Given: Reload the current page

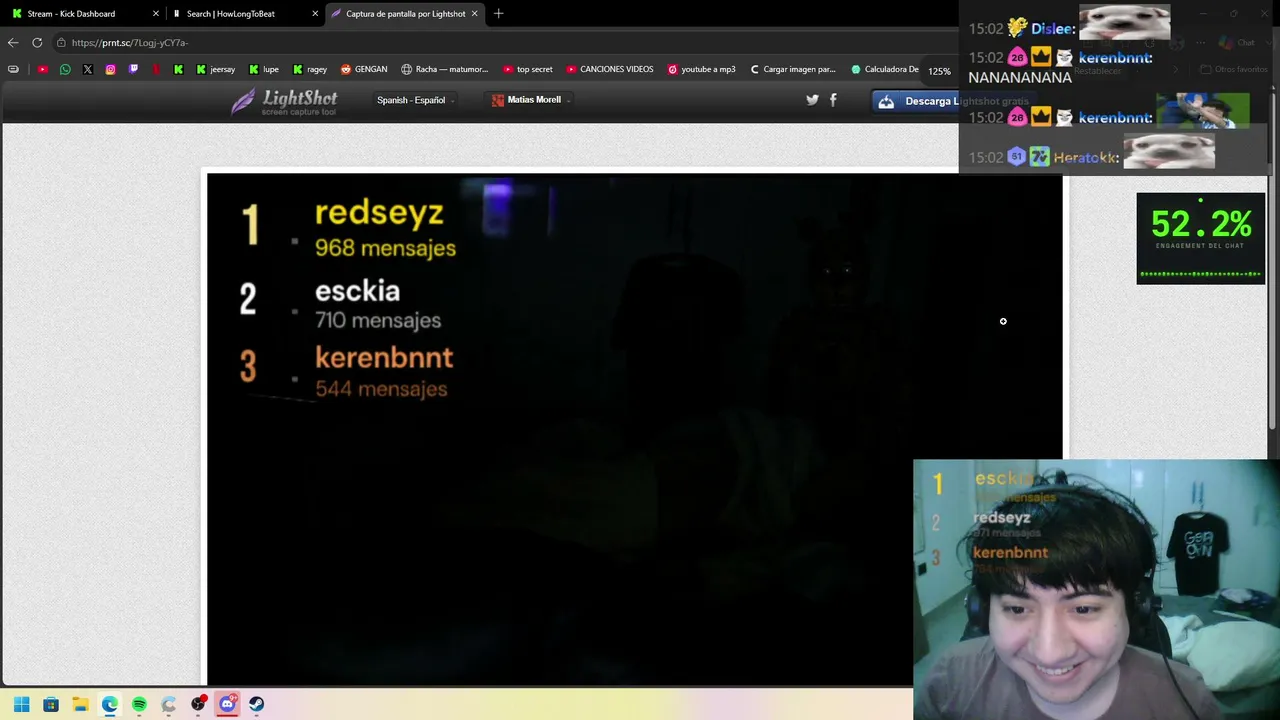Looking at the screenshot, I should tap(37, 43).
